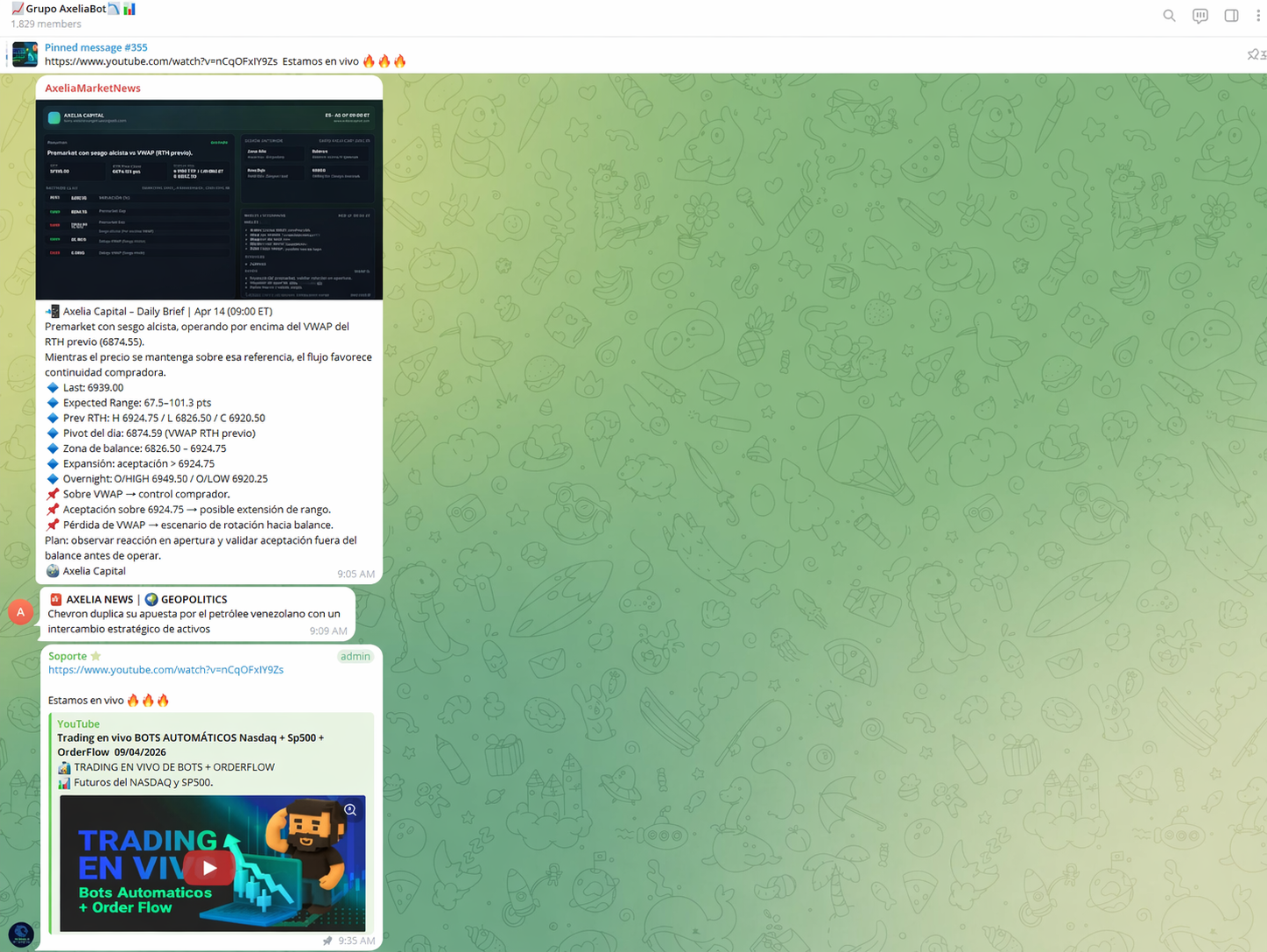Click the pinned message thumbnail image

(x=25, y=54)
